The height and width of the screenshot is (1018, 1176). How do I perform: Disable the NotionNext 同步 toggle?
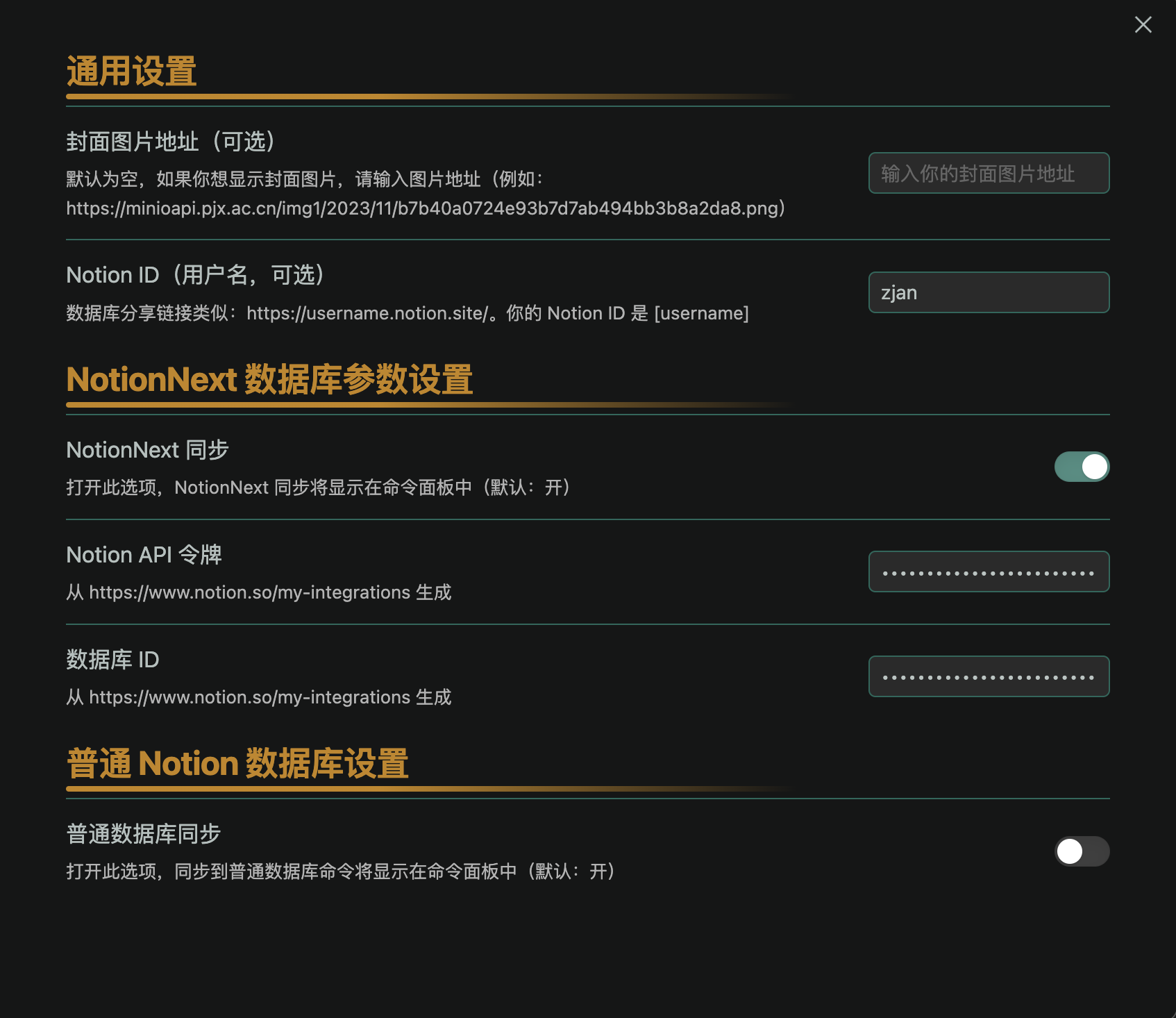coord(1082,467)
